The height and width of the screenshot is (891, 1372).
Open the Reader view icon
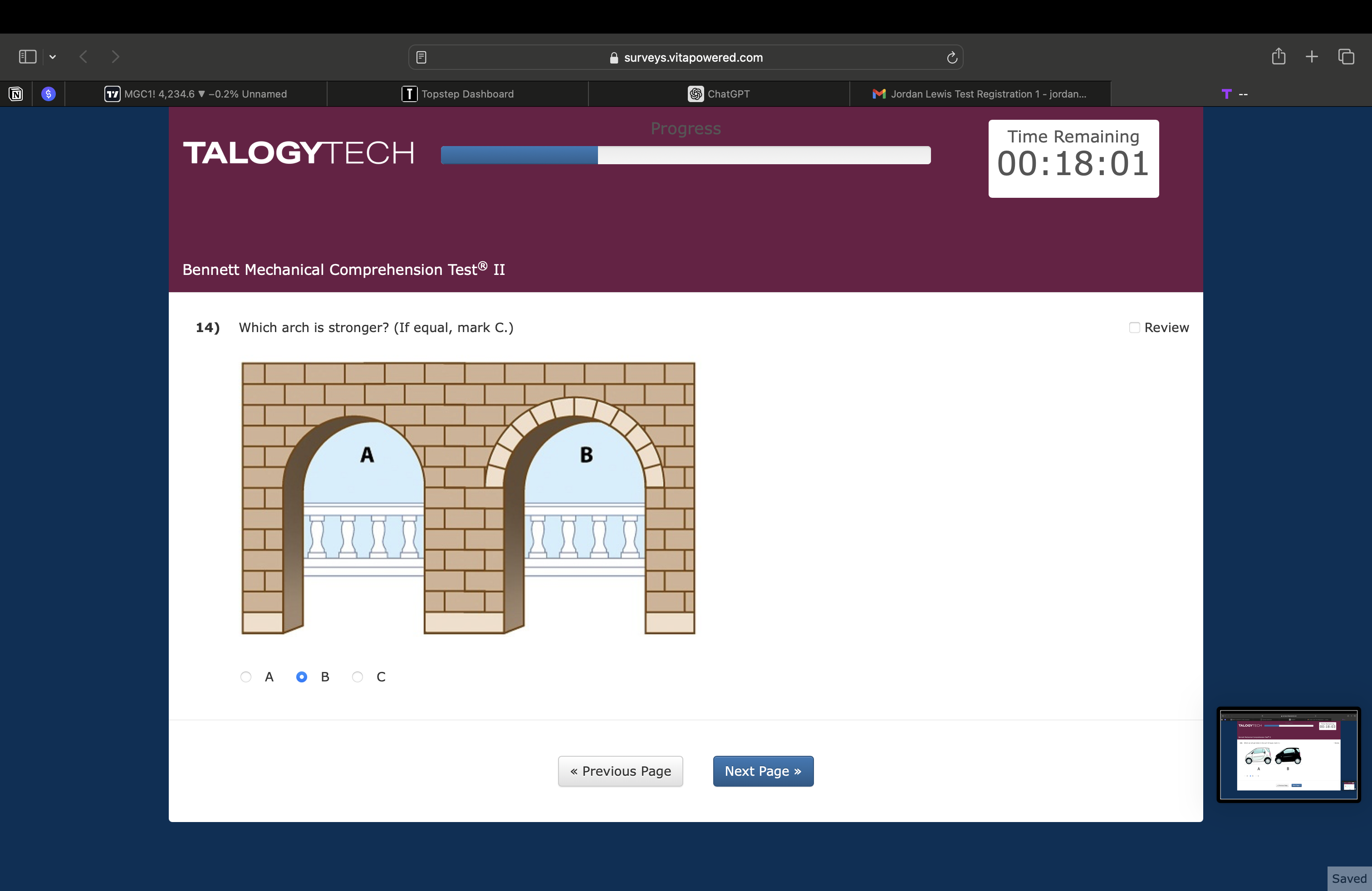[421, 57]
